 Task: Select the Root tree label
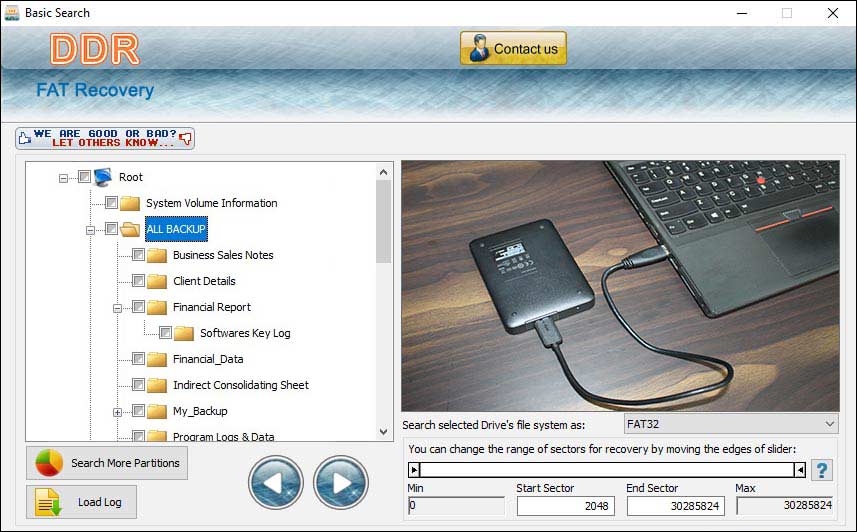[x=131, y=177]
